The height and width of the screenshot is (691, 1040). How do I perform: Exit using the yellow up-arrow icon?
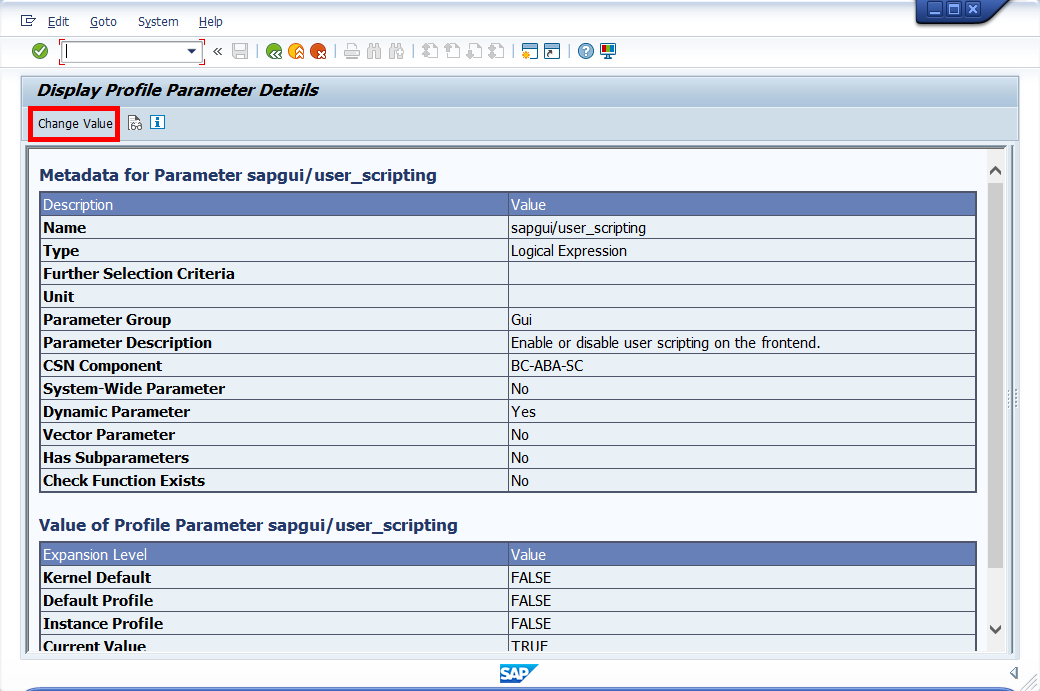(296, 51)
